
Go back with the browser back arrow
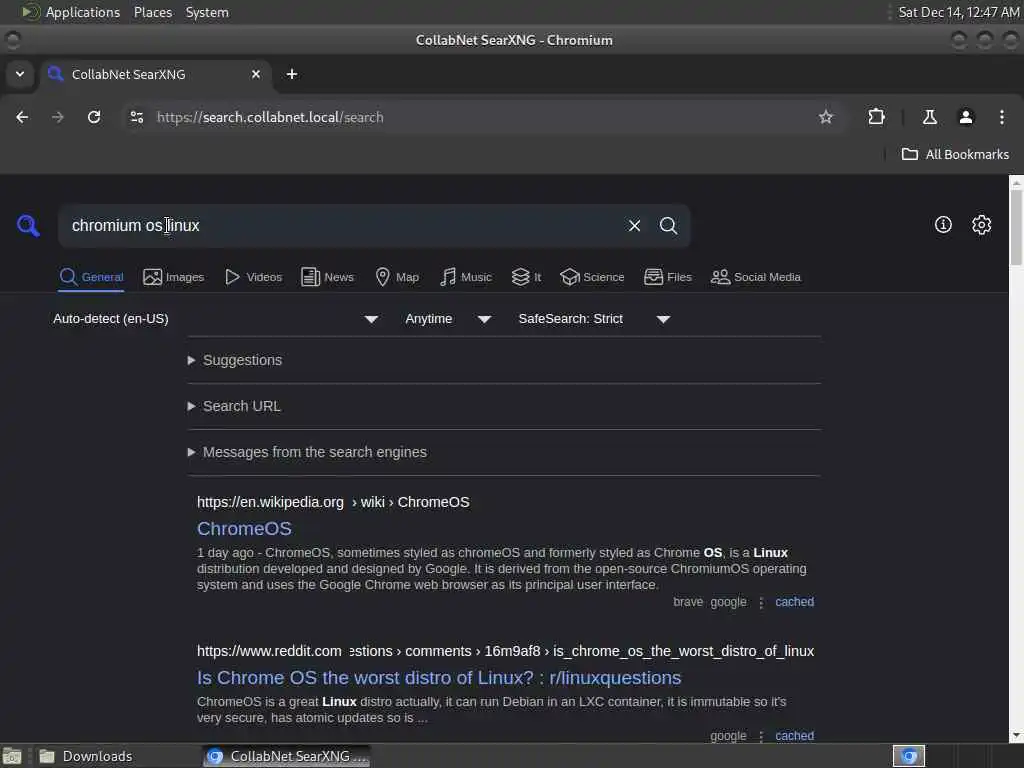(x=22, y=117)
